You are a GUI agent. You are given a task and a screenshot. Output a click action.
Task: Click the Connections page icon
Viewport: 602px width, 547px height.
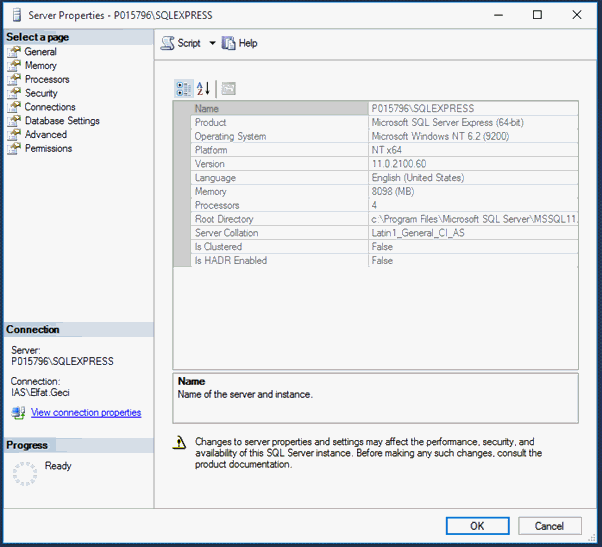(14, 107)
